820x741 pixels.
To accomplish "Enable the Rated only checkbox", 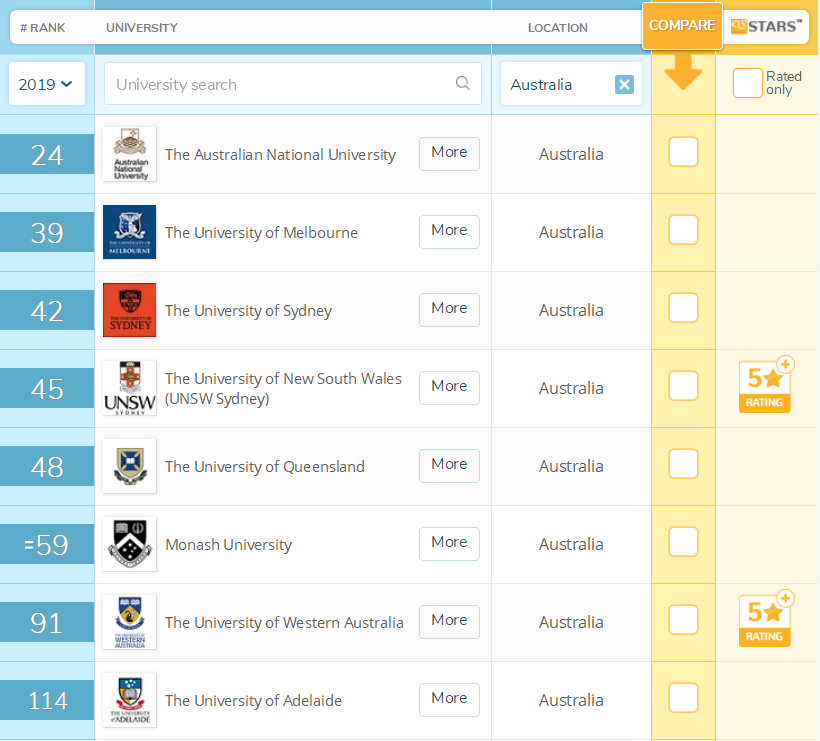I will (x=747, y=83).
